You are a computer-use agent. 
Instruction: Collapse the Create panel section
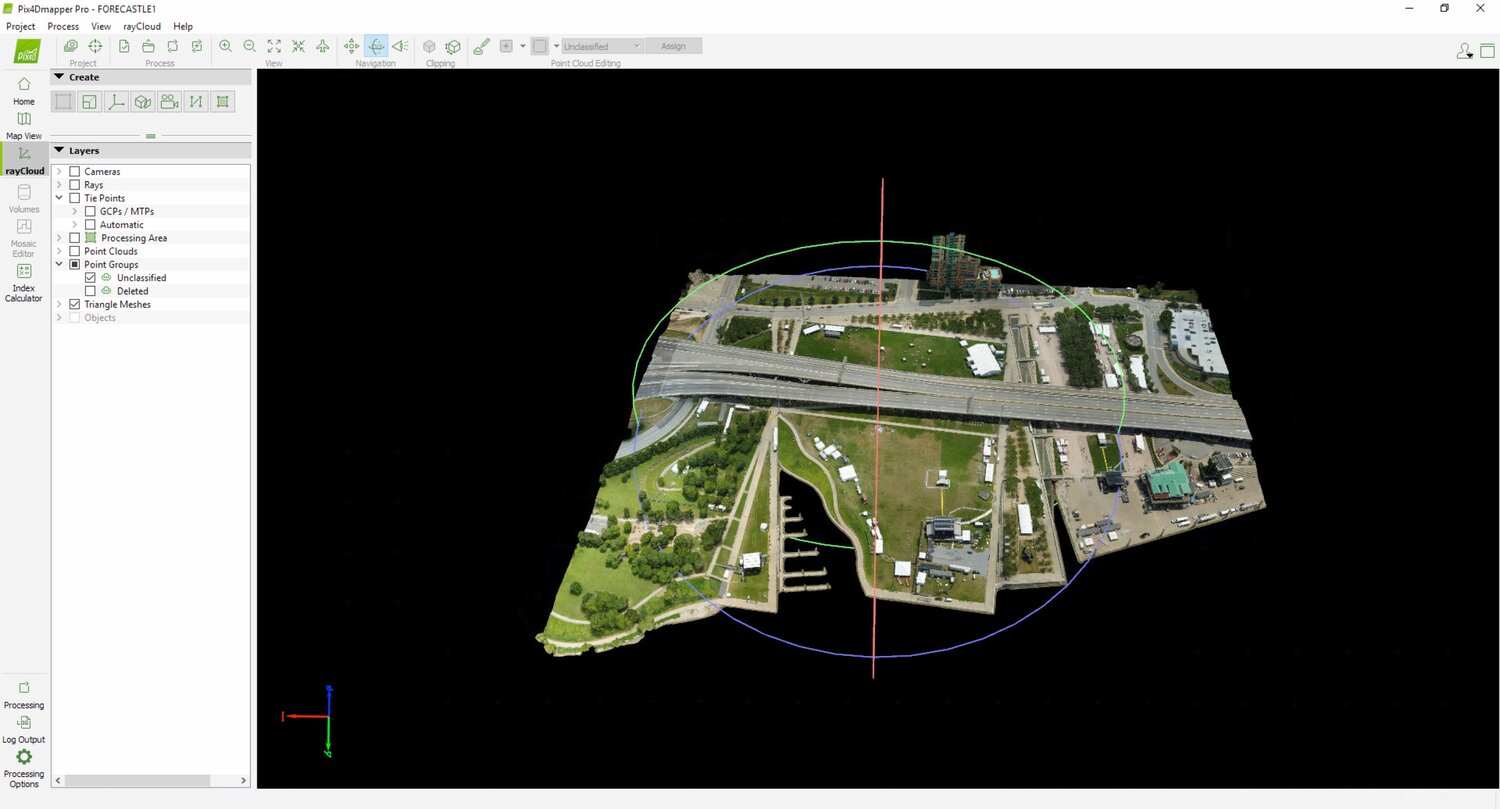pos(59,77)
